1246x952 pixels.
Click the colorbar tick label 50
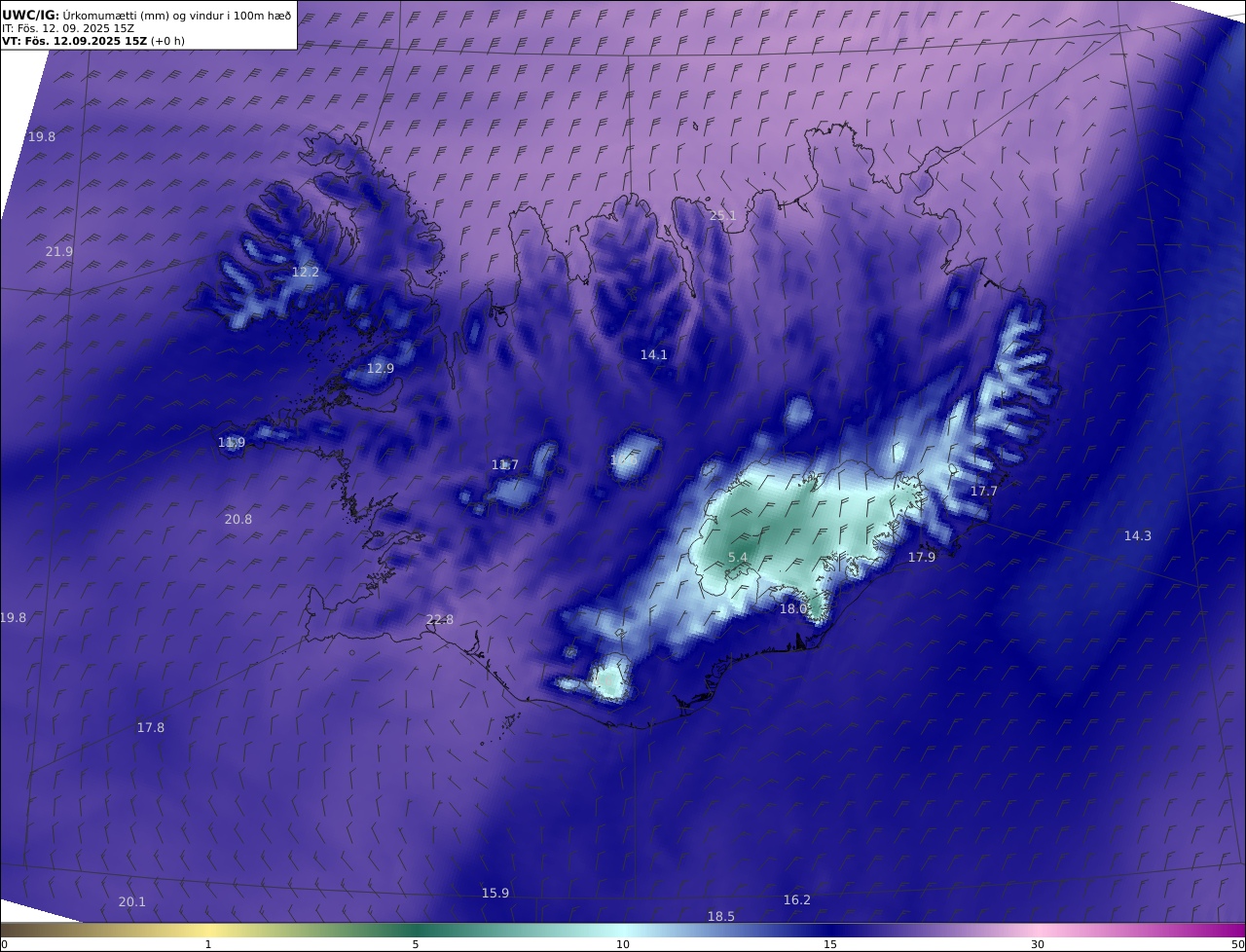pyautogui.click(x=1238, y=944)
